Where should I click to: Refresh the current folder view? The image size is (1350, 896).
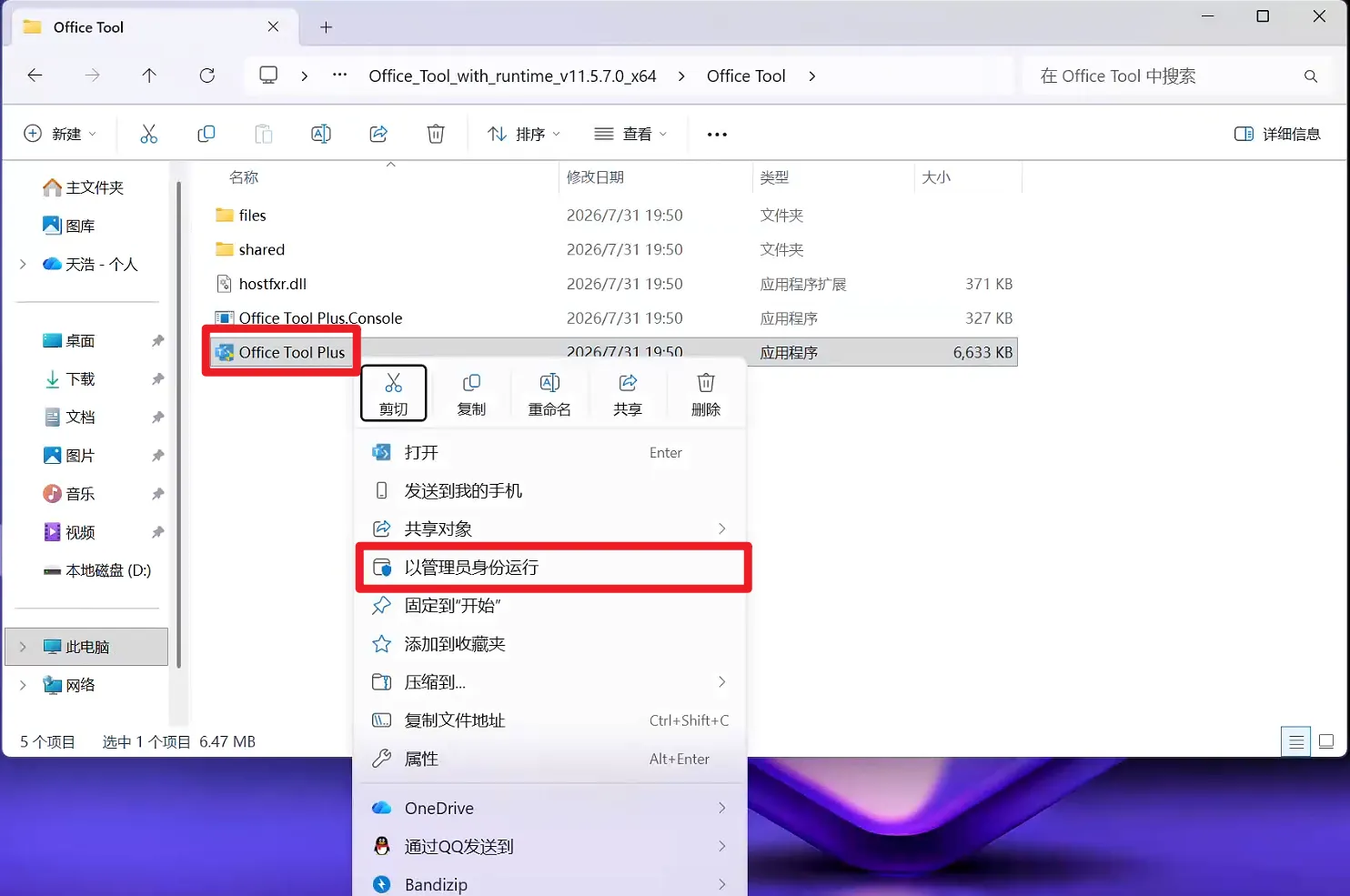(x=207, y=76)
